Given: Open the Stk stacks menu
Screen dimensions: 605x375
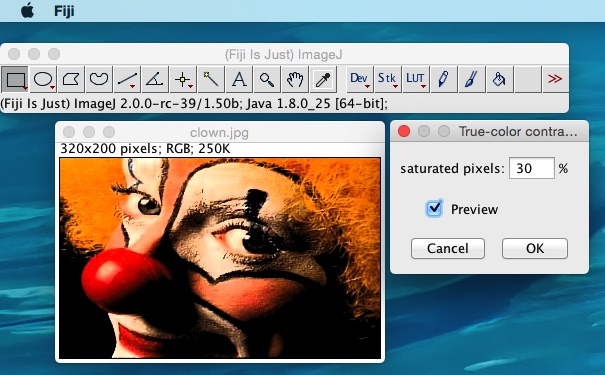Looking at the screenshot, I should click(387, 79).
